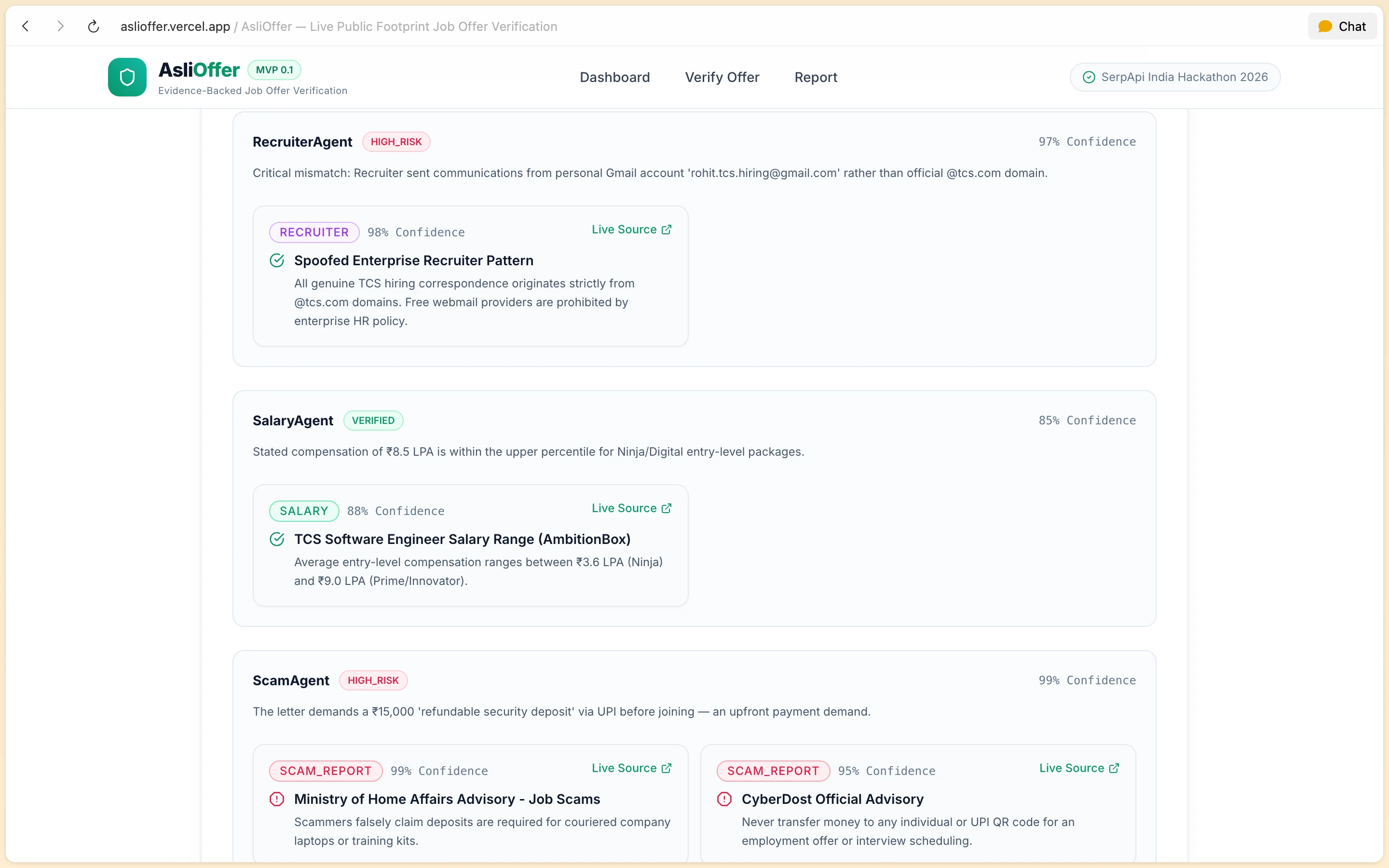The width and height of the screenshot is (1389, 868).
Task: Click the 98% Confidence label on recruiter card
Action: (x=416, y=232)
